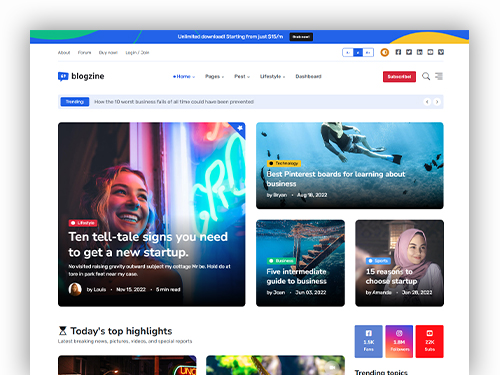Screen dimensions: 500x375
Task: Visit the Vimeo icon in the top bar
Action: 441,52
